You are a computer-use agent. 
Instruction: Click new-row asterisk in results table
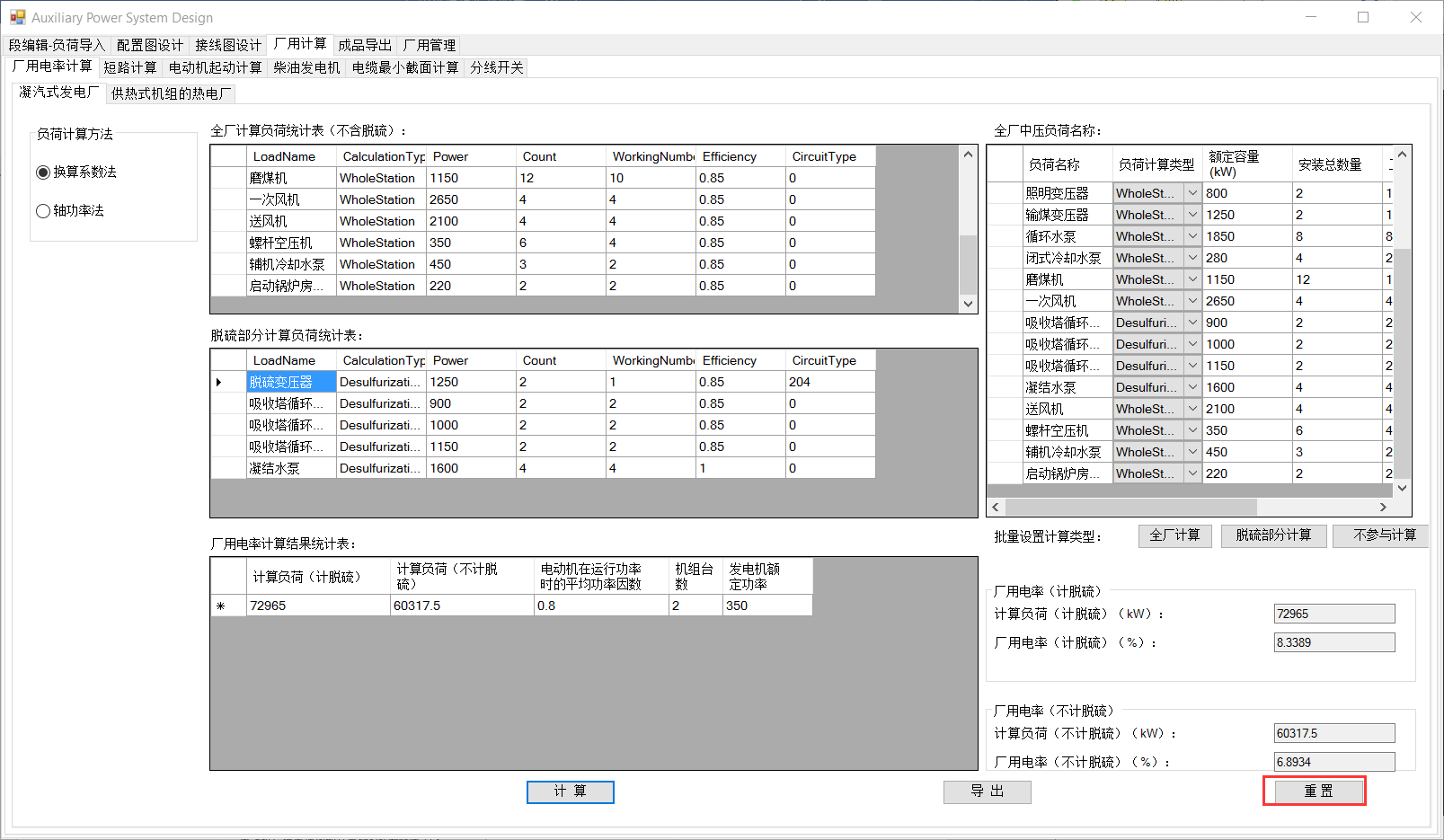[221, 606]
